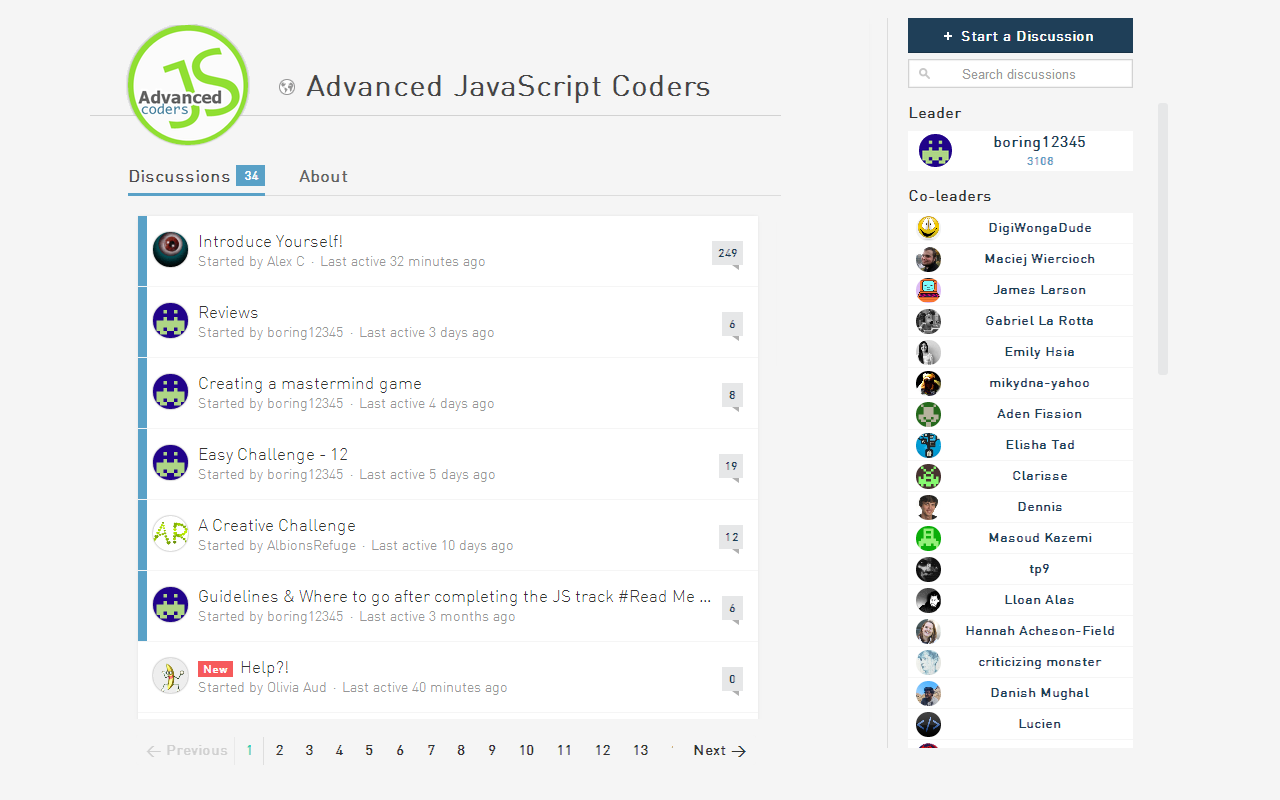Select the Discussions tab
1280x800 pixels.
[x=196, y=177]
